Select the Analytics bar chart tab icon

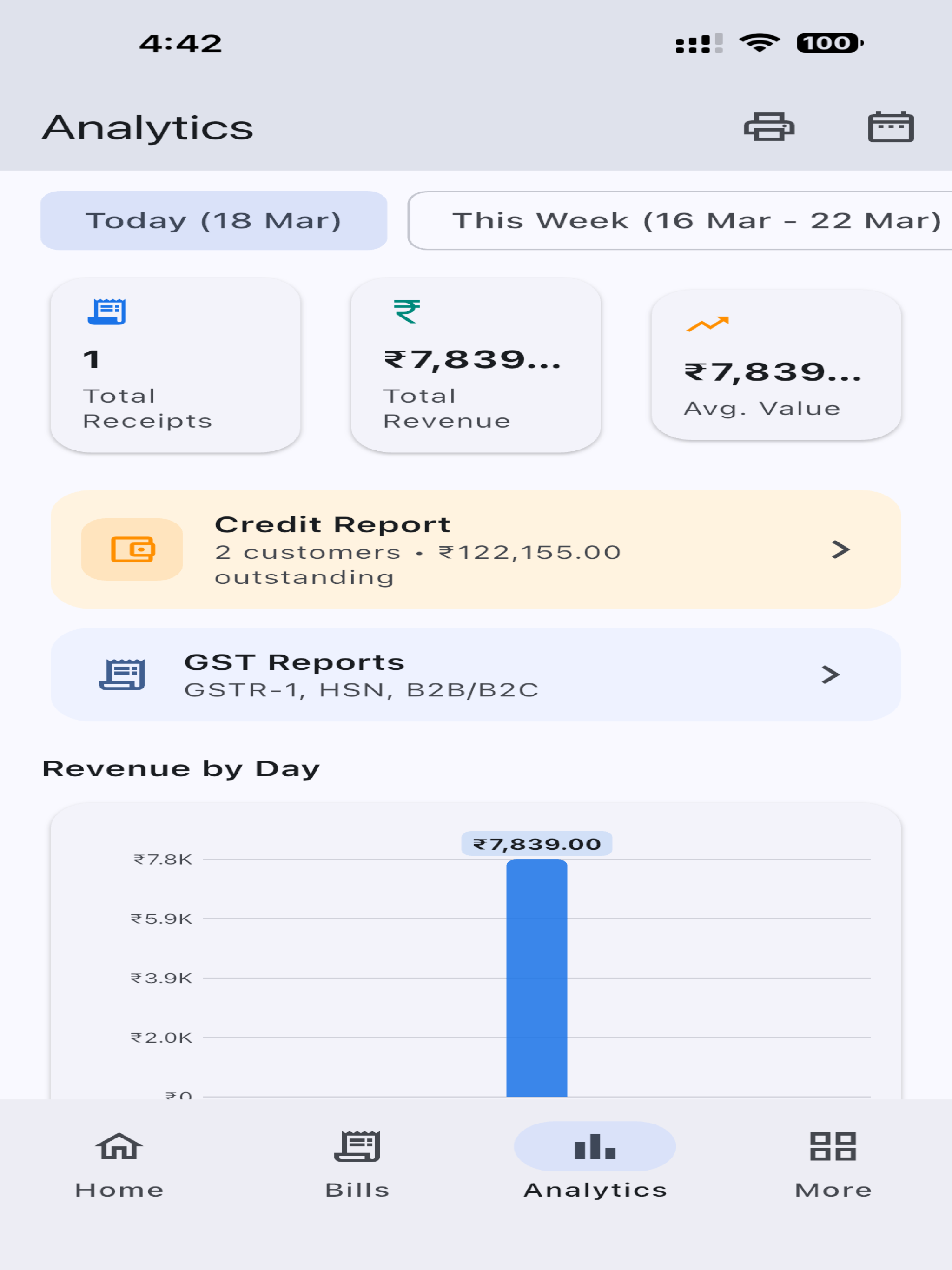[595, 1146]
